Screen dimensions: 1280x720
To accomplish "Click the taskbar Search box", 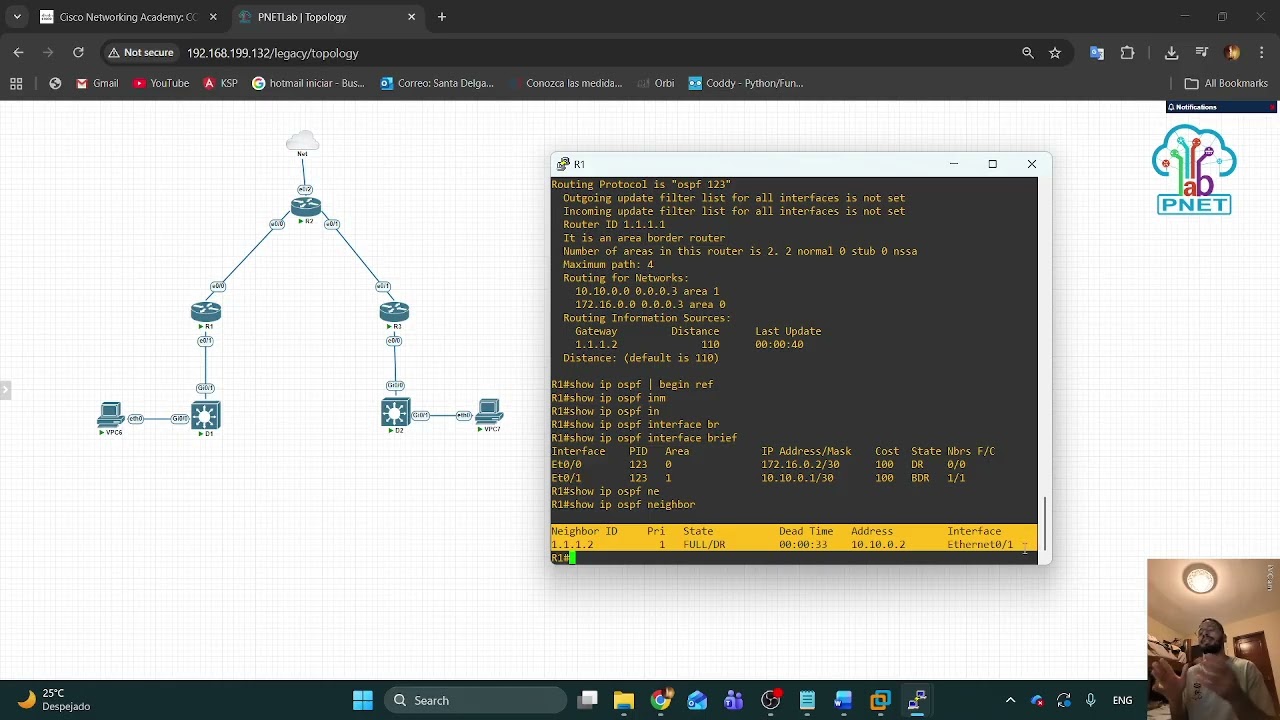I will [476, 700].
